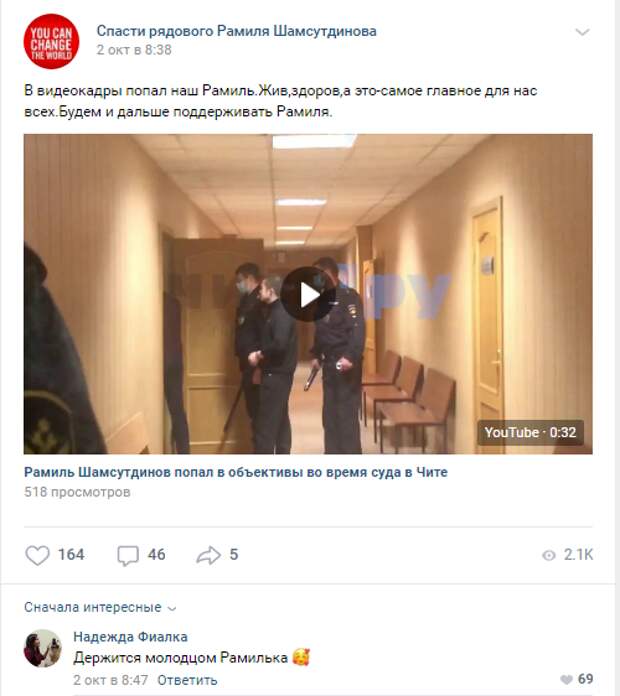Open group Спасти рядового Рамиля Шамсутдинова
The height and width of the screenshot is (696, 620).
click(x=237, y=31)
